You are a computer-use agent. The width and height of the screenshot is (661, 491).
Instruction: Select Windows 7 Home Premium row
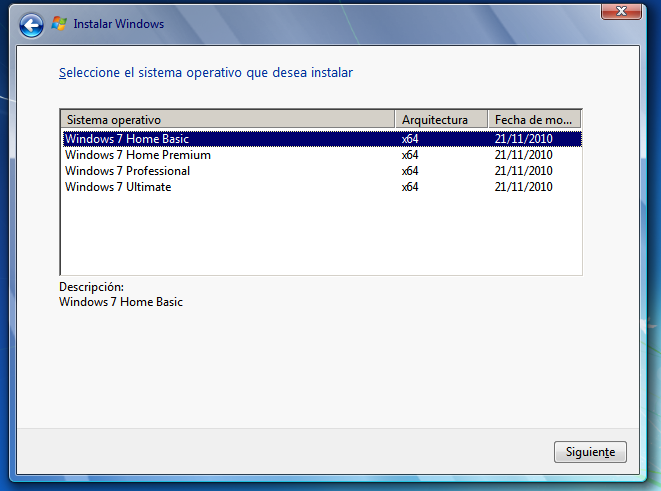[x=322, y=155]
